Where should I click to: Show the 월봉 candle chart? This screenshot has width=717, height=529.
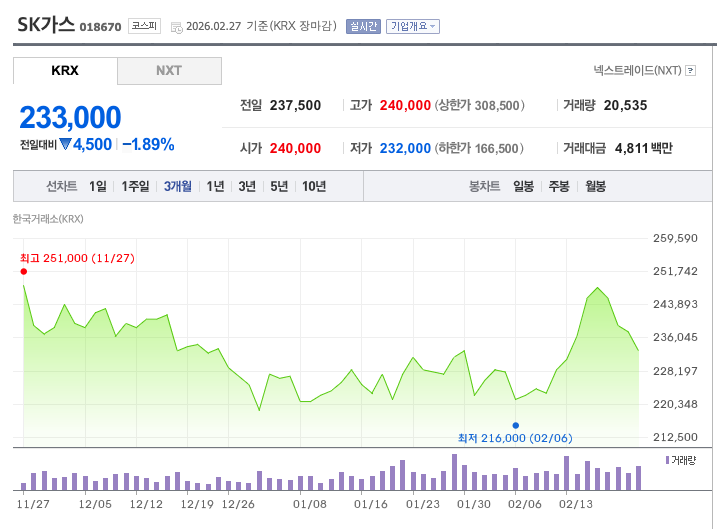click(x=595, y=186)
